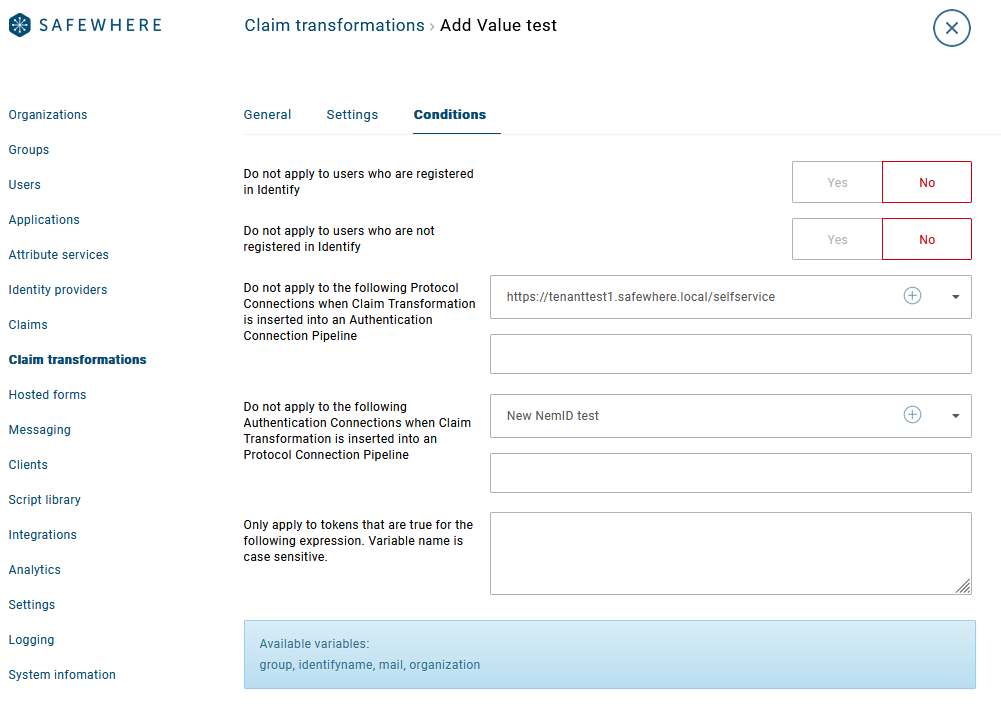The width and height of the screenshot is (1001, 716).
Task: Open Logging in the sidebar
Action: point(31,640)
